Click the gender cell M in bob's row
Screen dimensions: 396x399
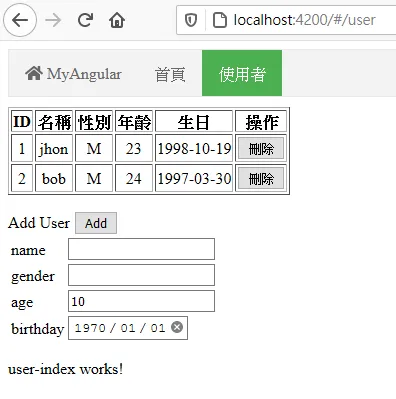(x=94, y=178)
